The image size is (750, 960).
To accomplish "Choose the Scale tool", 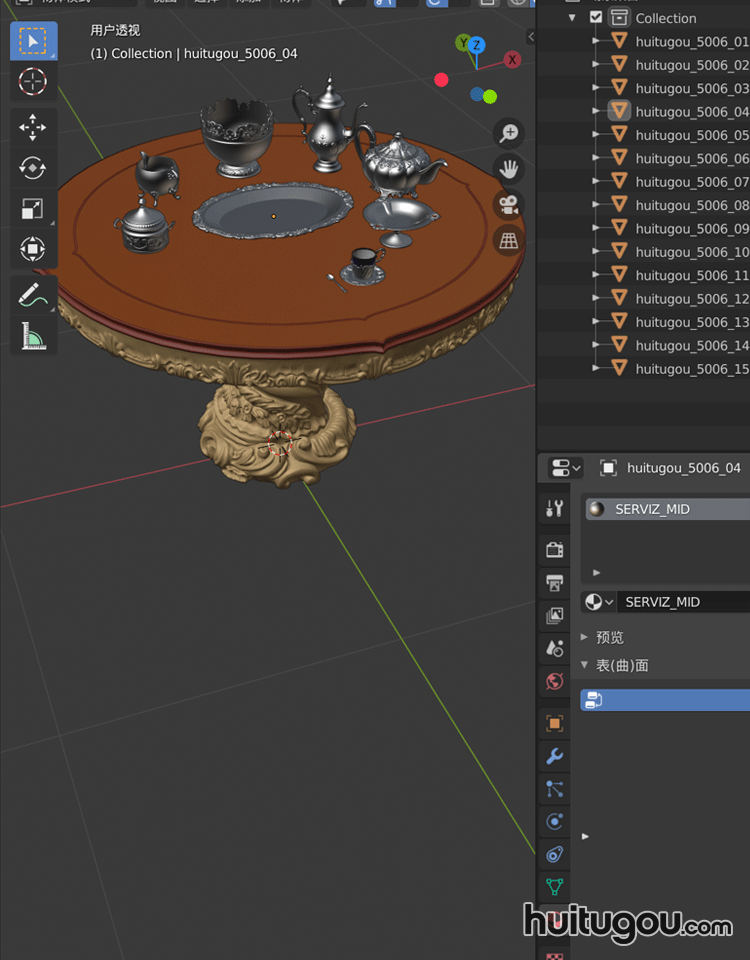I will click(x=33, y=208).
